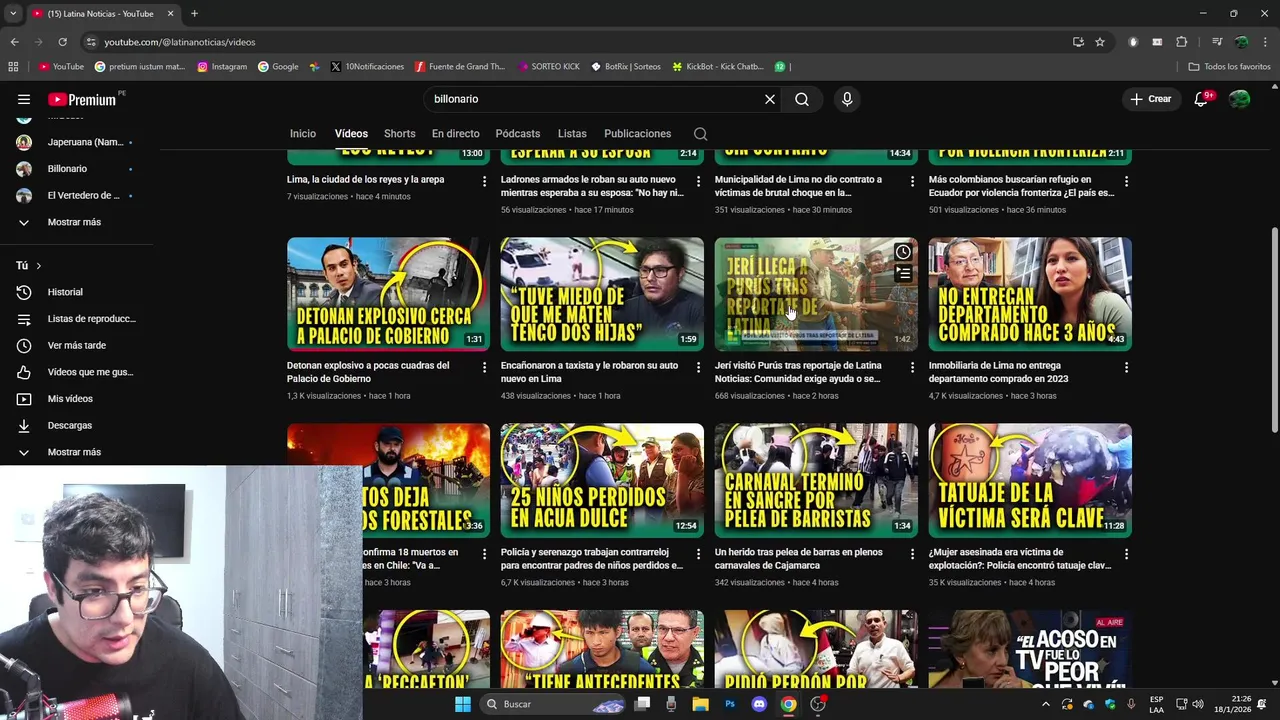Image resolution: width=1280 pixels, height=720 pixels.
Task: Open Billonario subscription channel
Action: pos(66,169)
